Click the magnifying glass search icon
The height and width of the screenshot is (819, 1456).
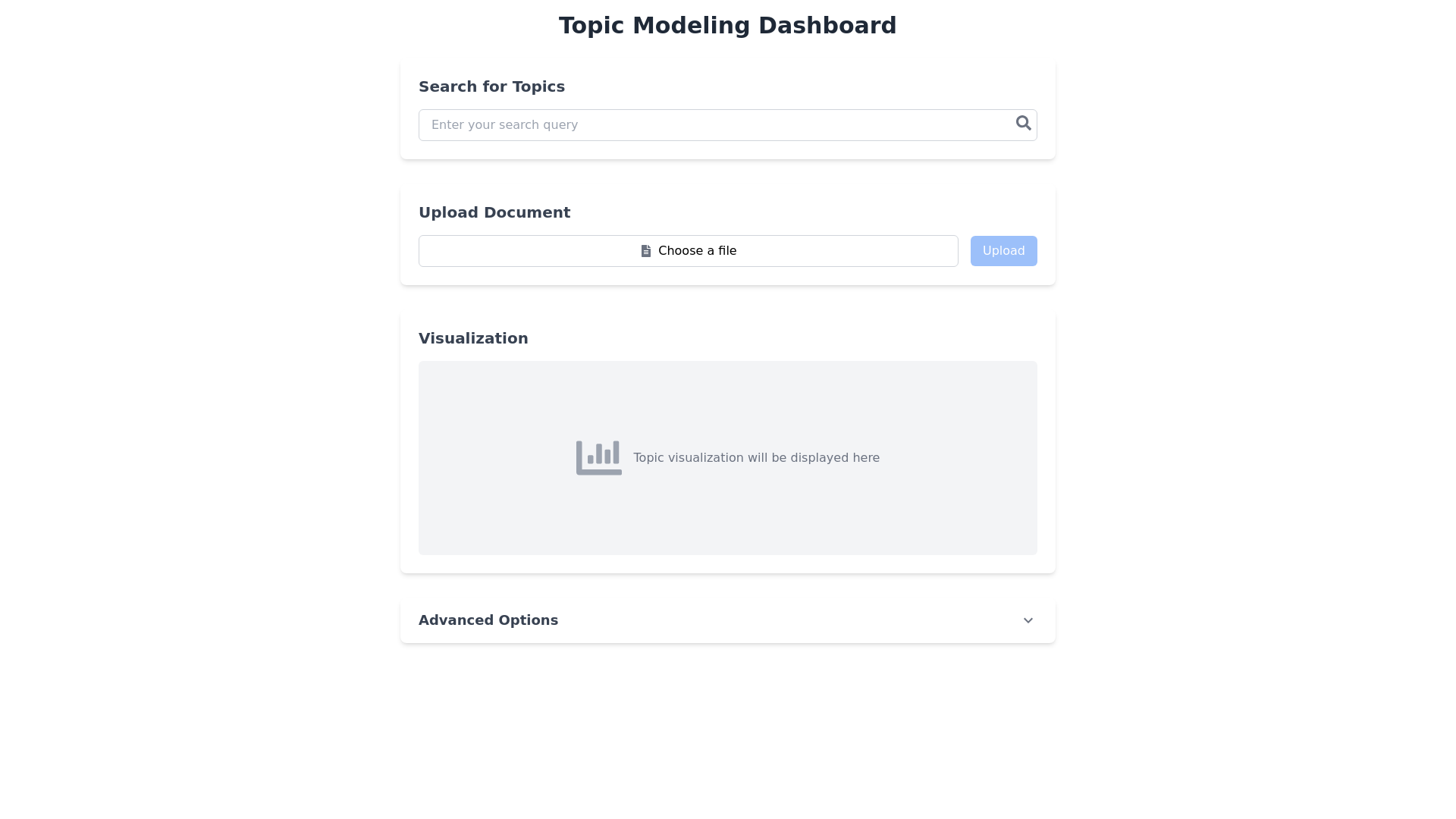click(x=1024, y=123)
